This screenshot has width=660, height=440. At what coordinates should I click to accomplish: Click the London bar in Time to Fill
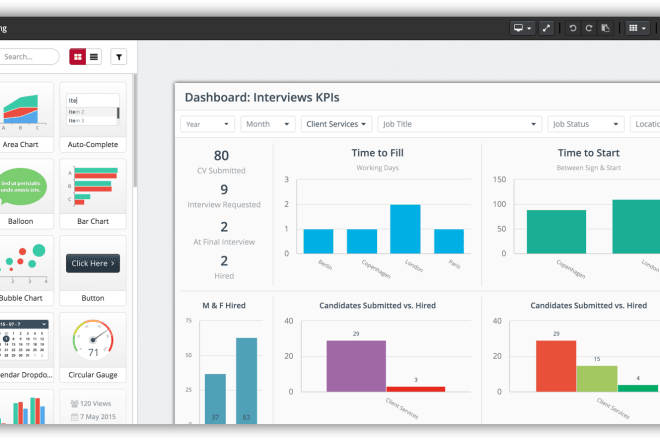coord(405,229)
